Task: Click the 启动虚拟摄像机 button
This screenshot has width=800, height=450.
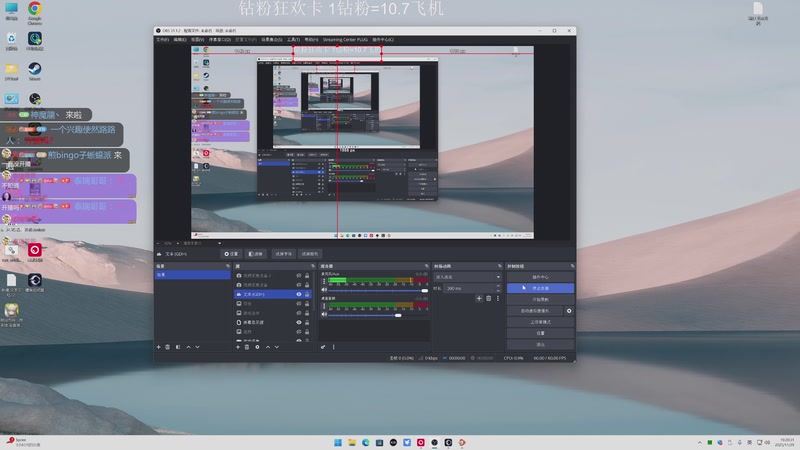Action: click(535, 311)
